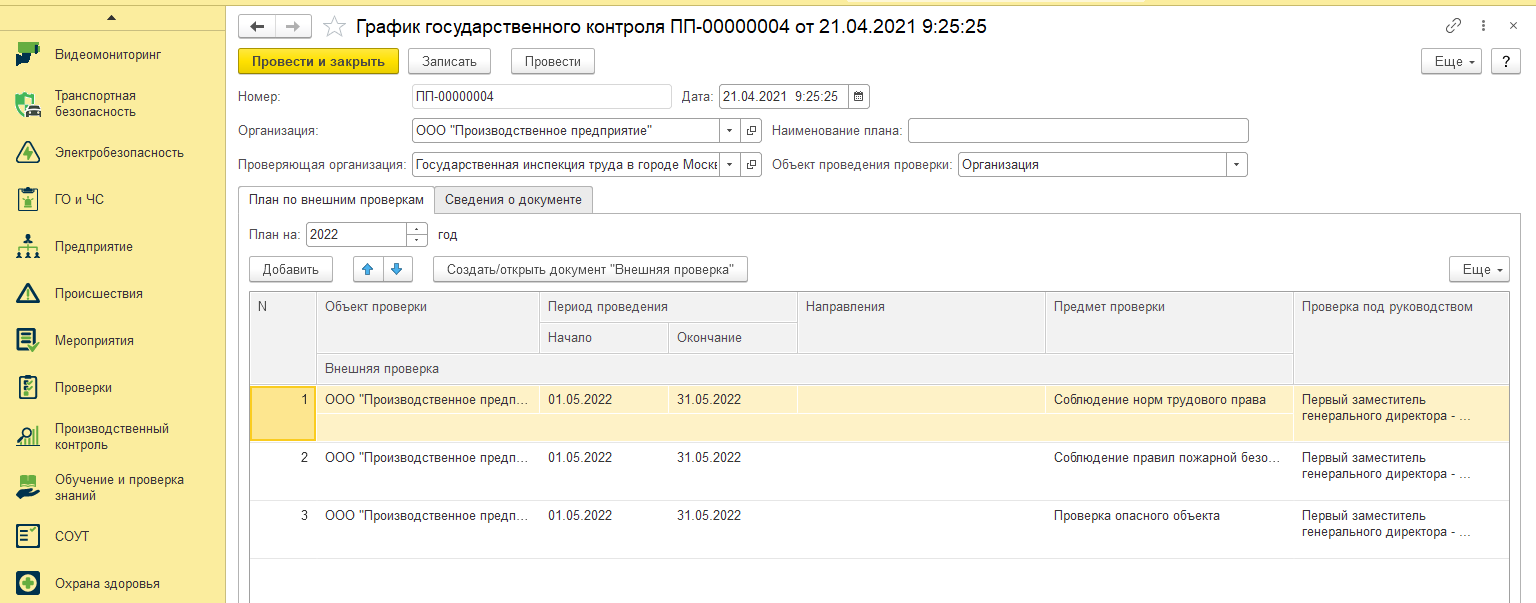Switch to Сведения о документе tab

pyautogui.click(x=514, y=199)
